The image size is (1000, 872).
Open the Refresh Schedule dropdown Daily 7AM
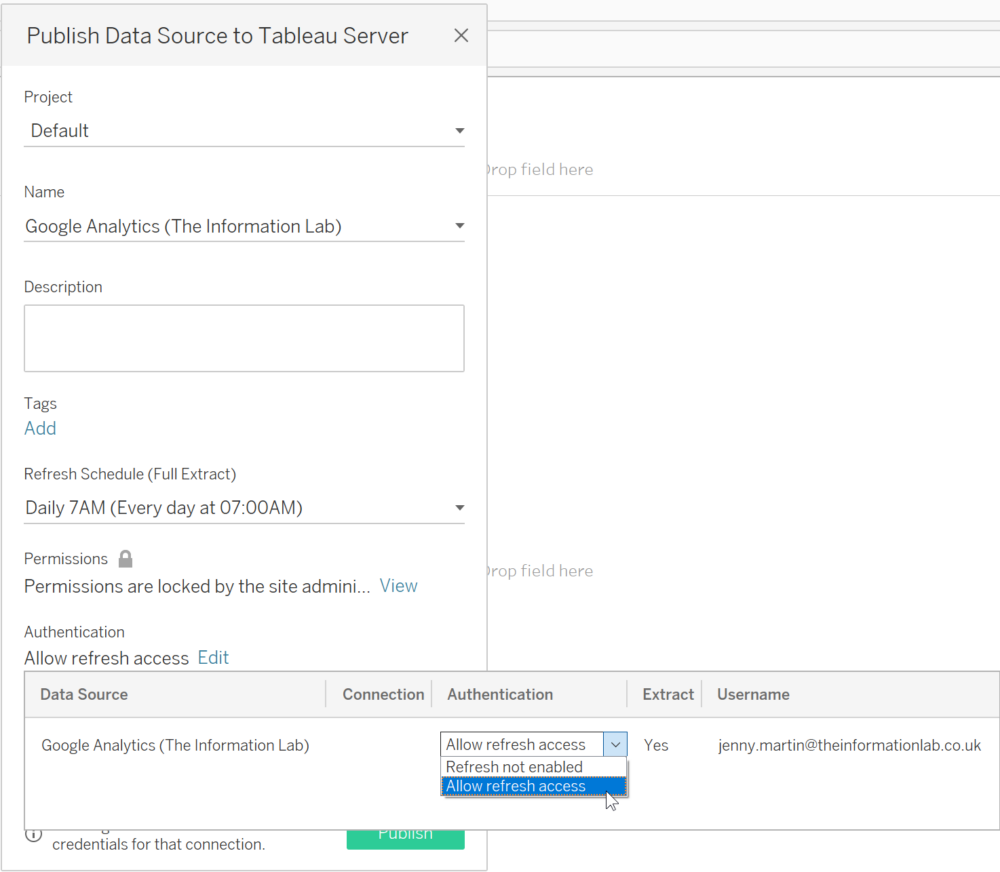click(x=244, y=508)
